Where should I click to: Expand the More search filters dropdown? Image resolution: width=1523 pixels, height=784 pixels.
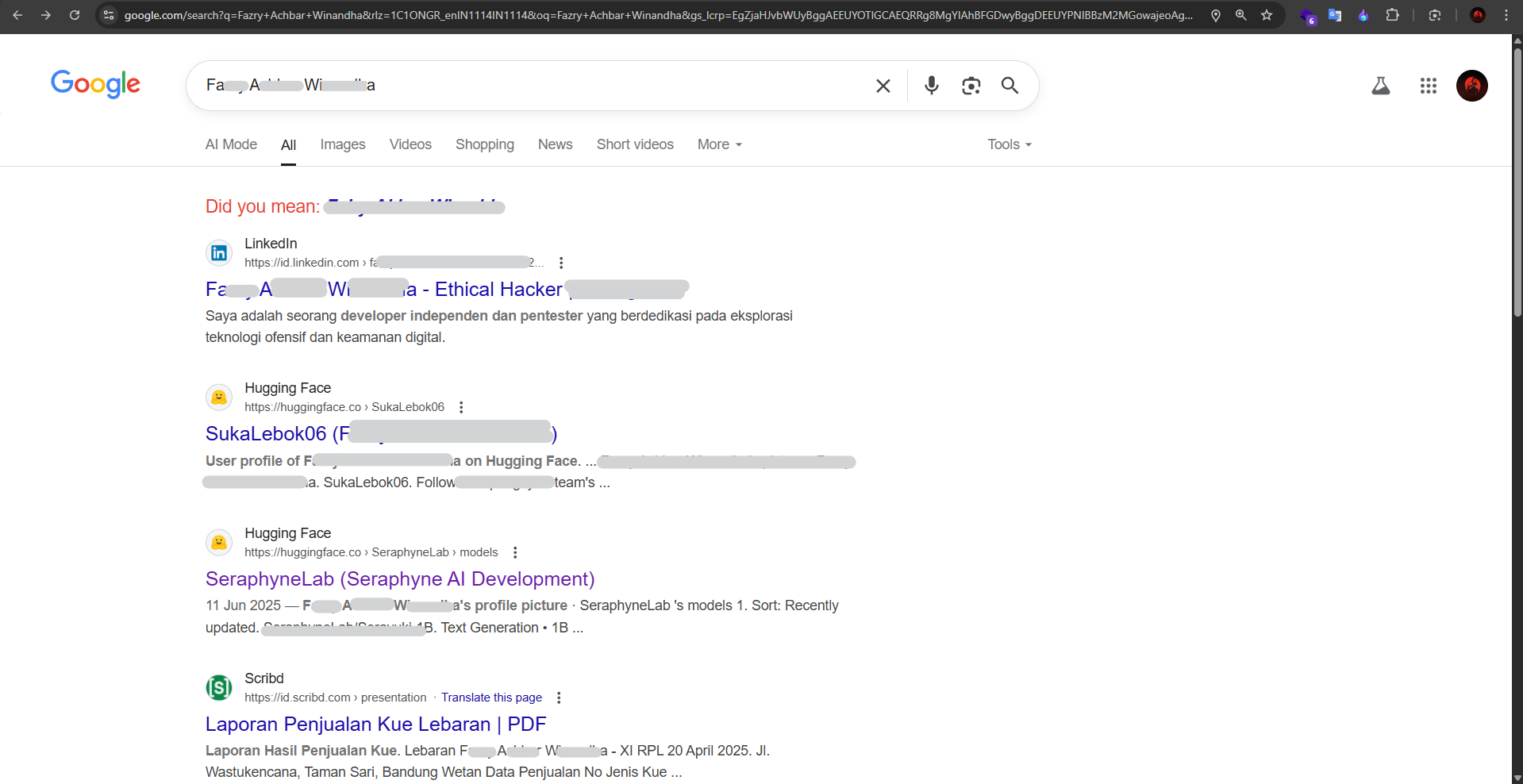tap(720, 144)
